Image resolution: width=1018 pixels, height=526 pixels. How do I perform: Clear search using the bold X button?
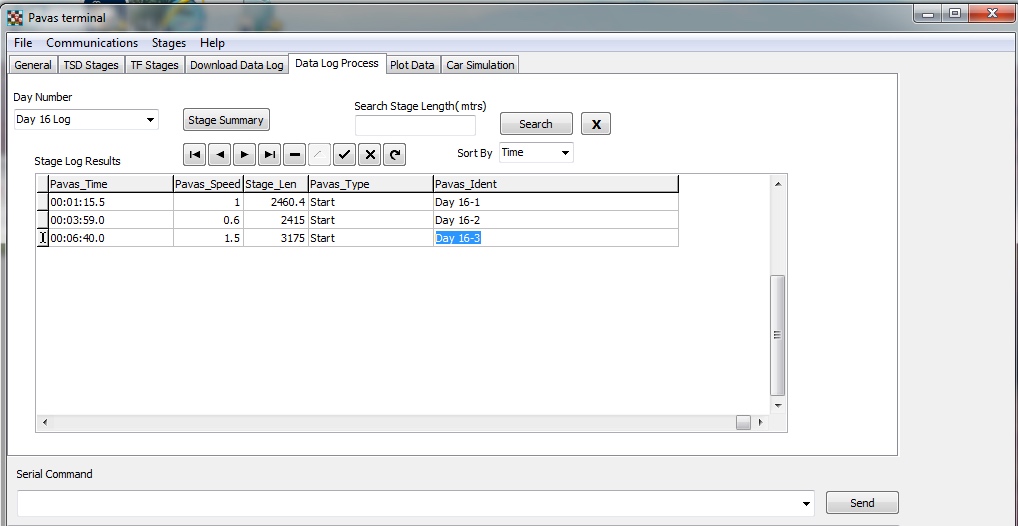[x=596, y=124]
